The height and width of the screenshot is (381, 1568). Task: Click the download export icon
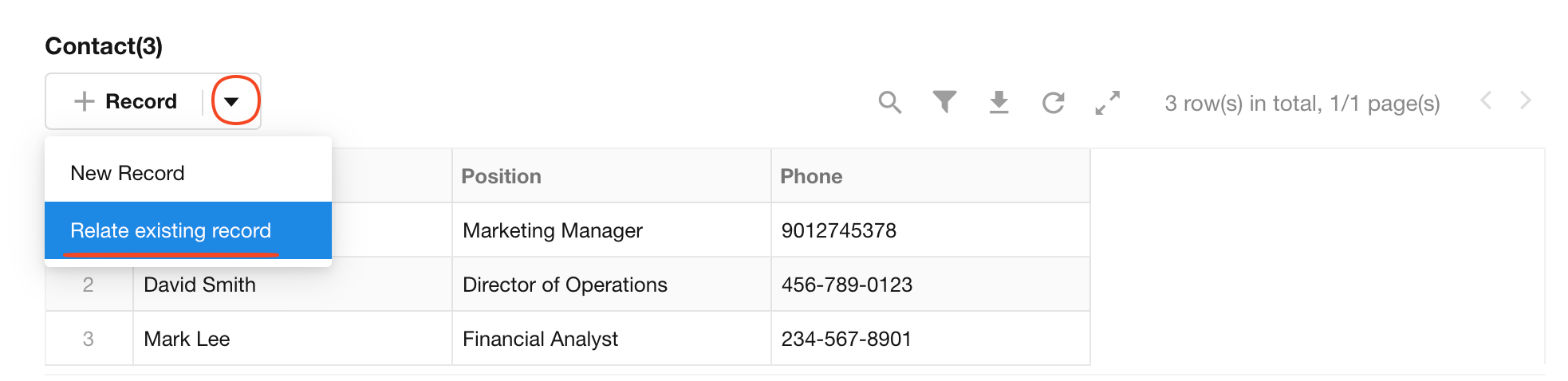tap(999, 102)
